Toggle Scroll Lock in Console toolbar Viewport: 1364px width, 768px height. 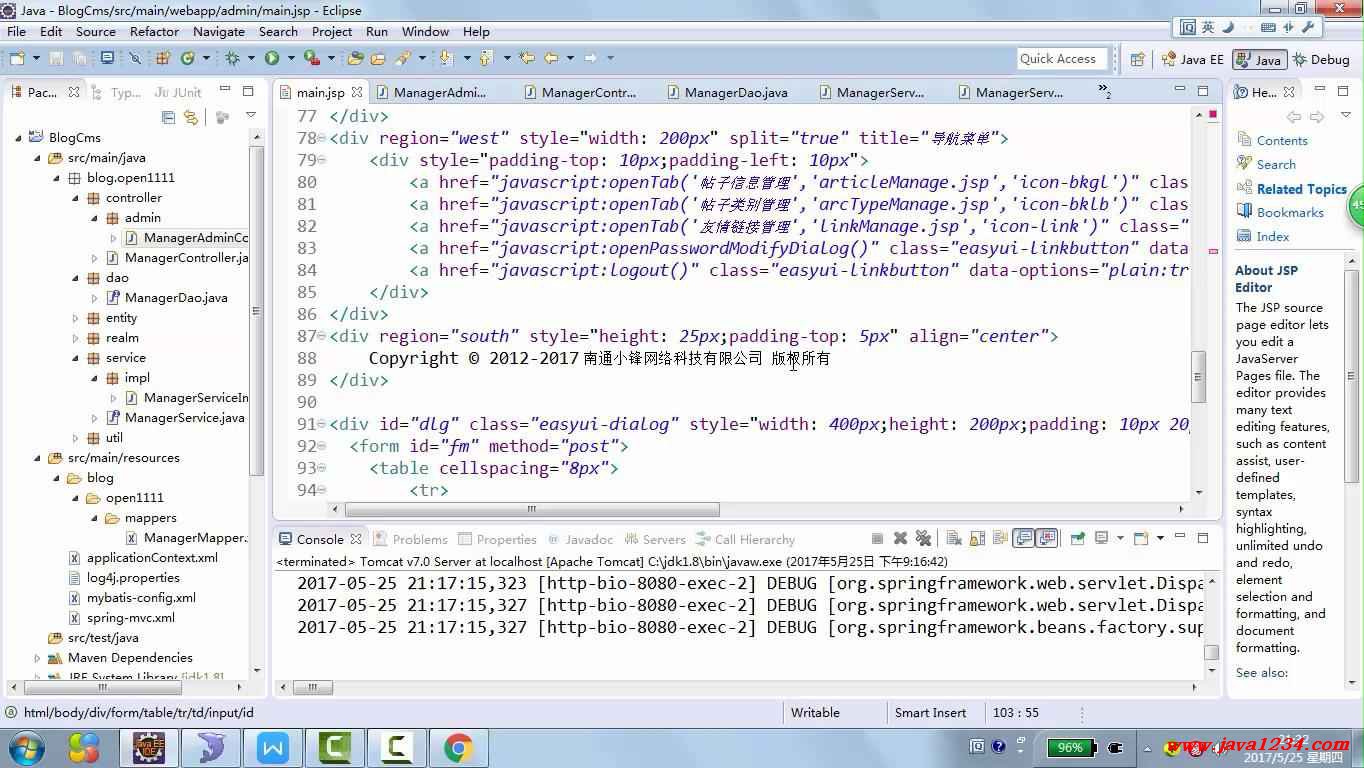tap(976, 538)
